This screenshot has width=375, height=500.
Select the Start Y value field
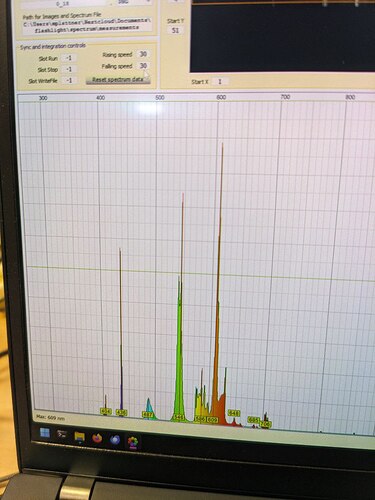[x=175, y=30]
